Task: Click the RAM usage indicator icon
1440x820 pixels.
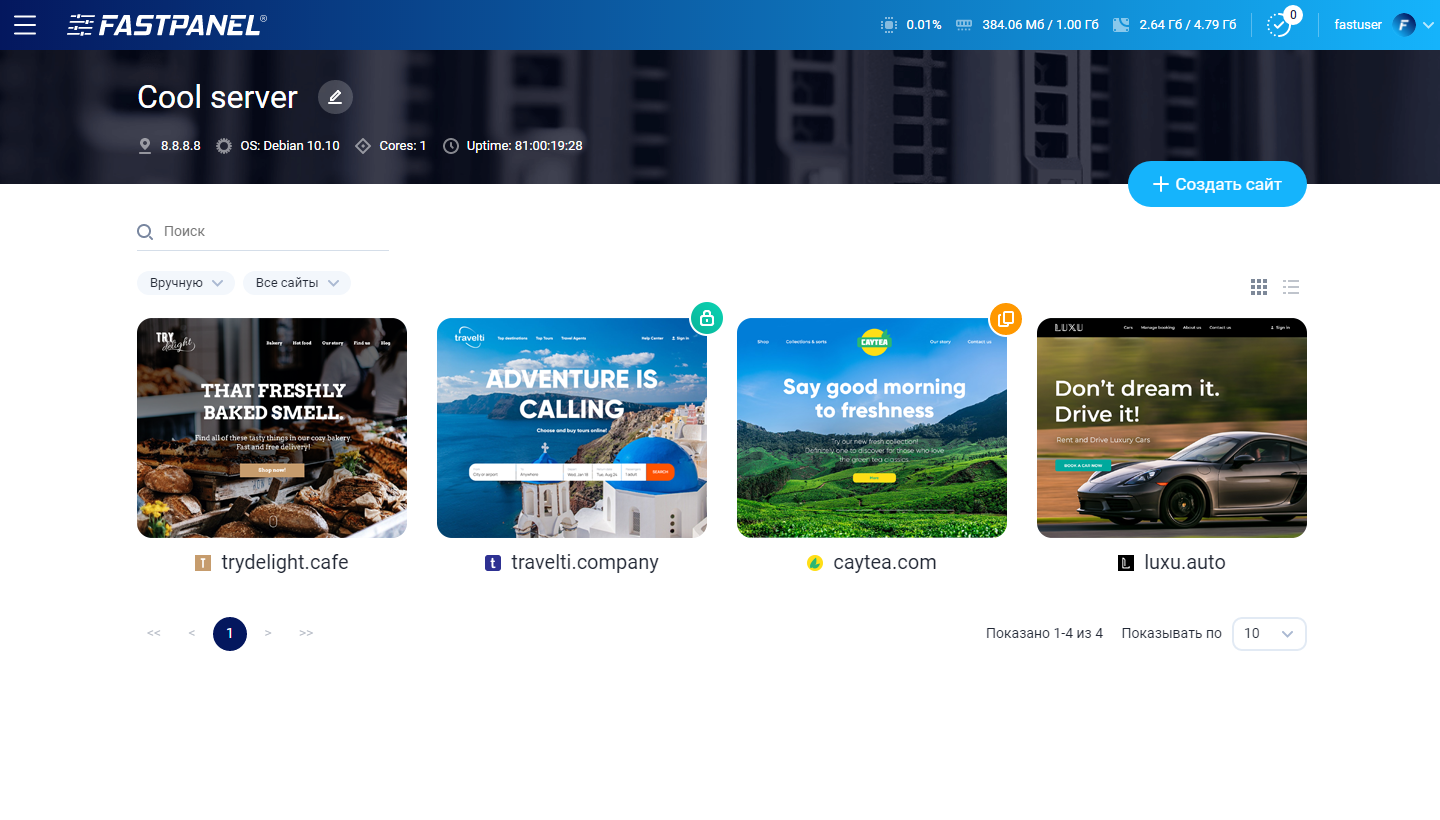Action: (x=964, y=25)
